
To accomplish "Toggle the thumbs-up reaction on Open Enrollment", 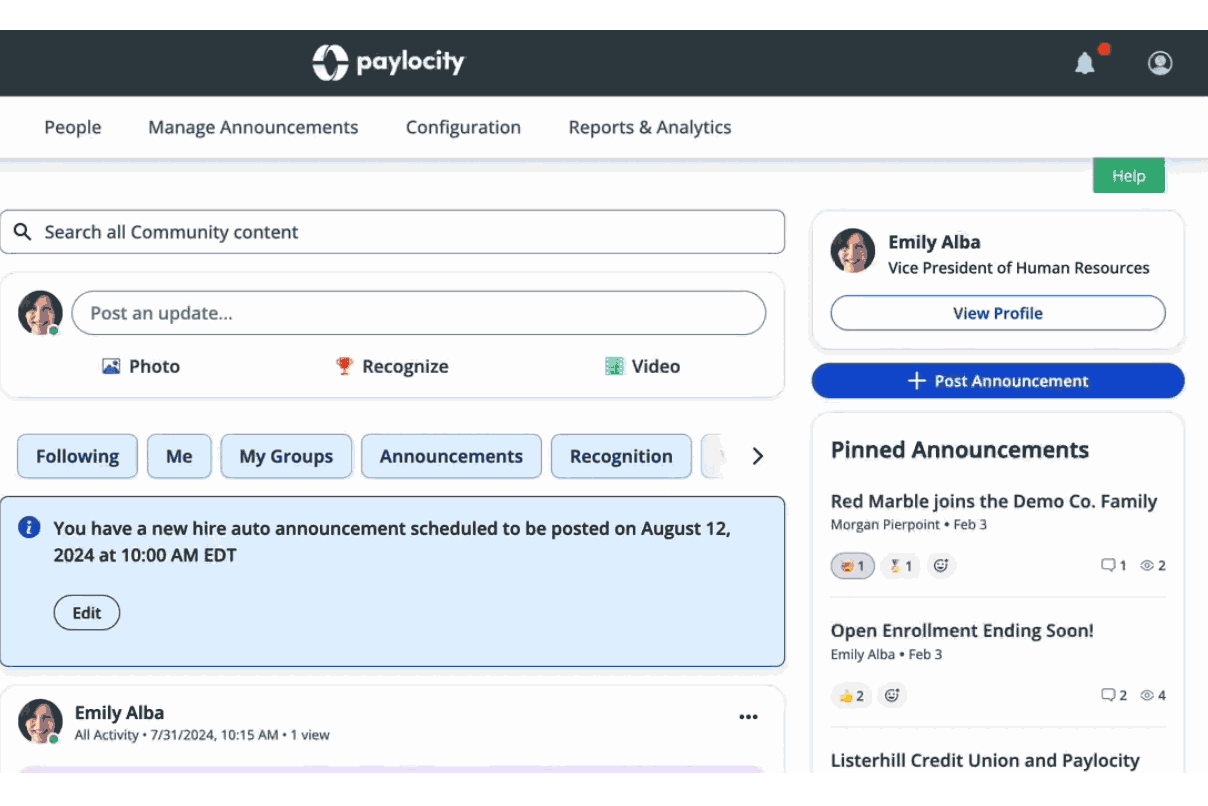I will (851, 695).
